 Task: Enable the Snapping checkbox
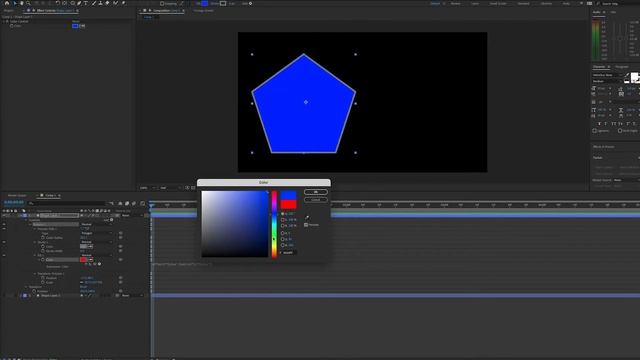pos(162,3)
